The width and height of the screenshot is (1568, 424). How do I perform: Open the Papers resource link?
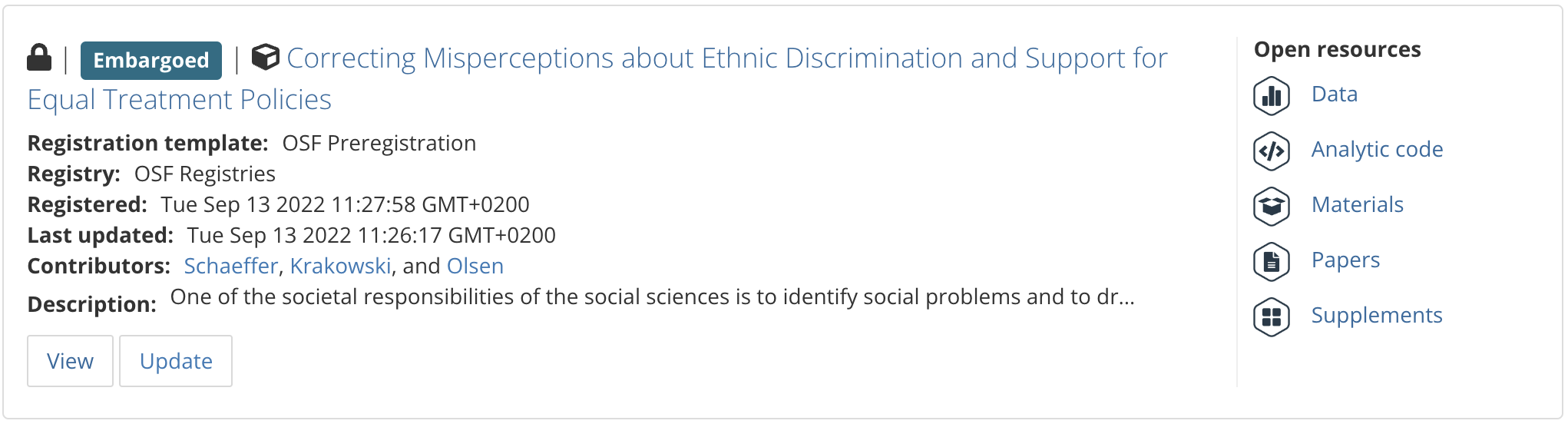click(x=1345, y=260)
